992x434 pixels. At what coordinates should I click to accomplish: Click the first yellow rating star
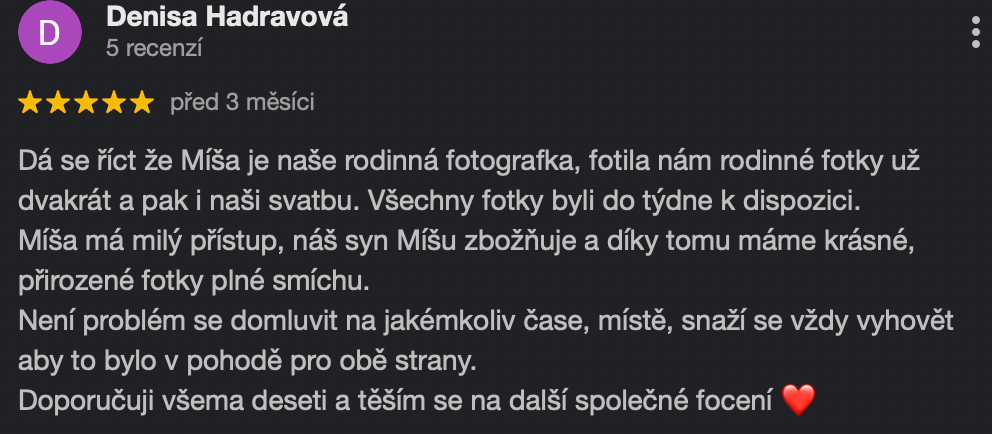(x=30, y=102)
